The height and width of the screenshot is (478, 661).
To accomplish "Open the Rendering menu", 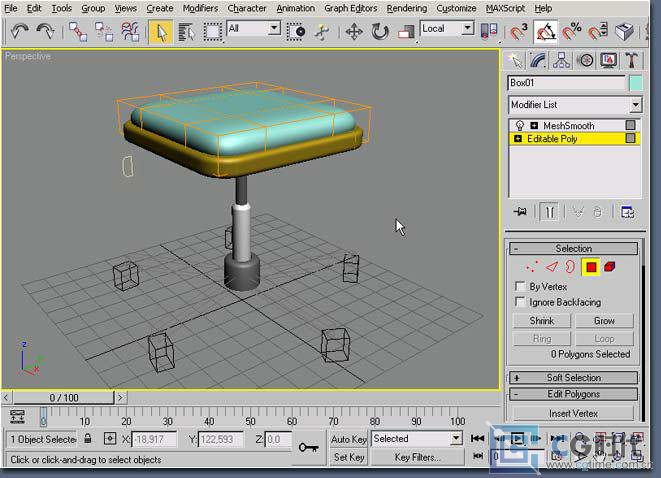I will (407, 8).
